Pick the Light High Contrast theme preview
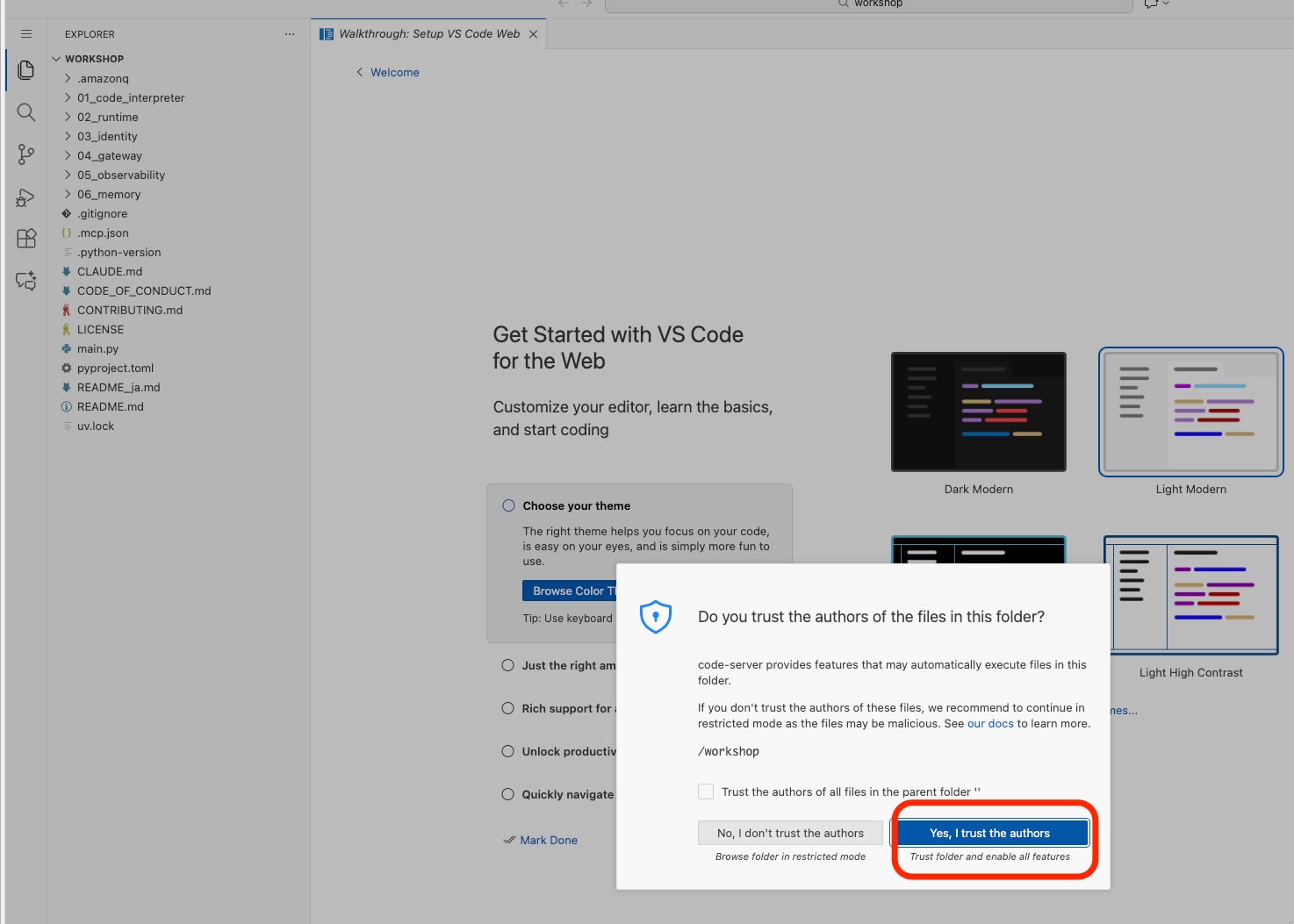 (x=1191, y=595)
